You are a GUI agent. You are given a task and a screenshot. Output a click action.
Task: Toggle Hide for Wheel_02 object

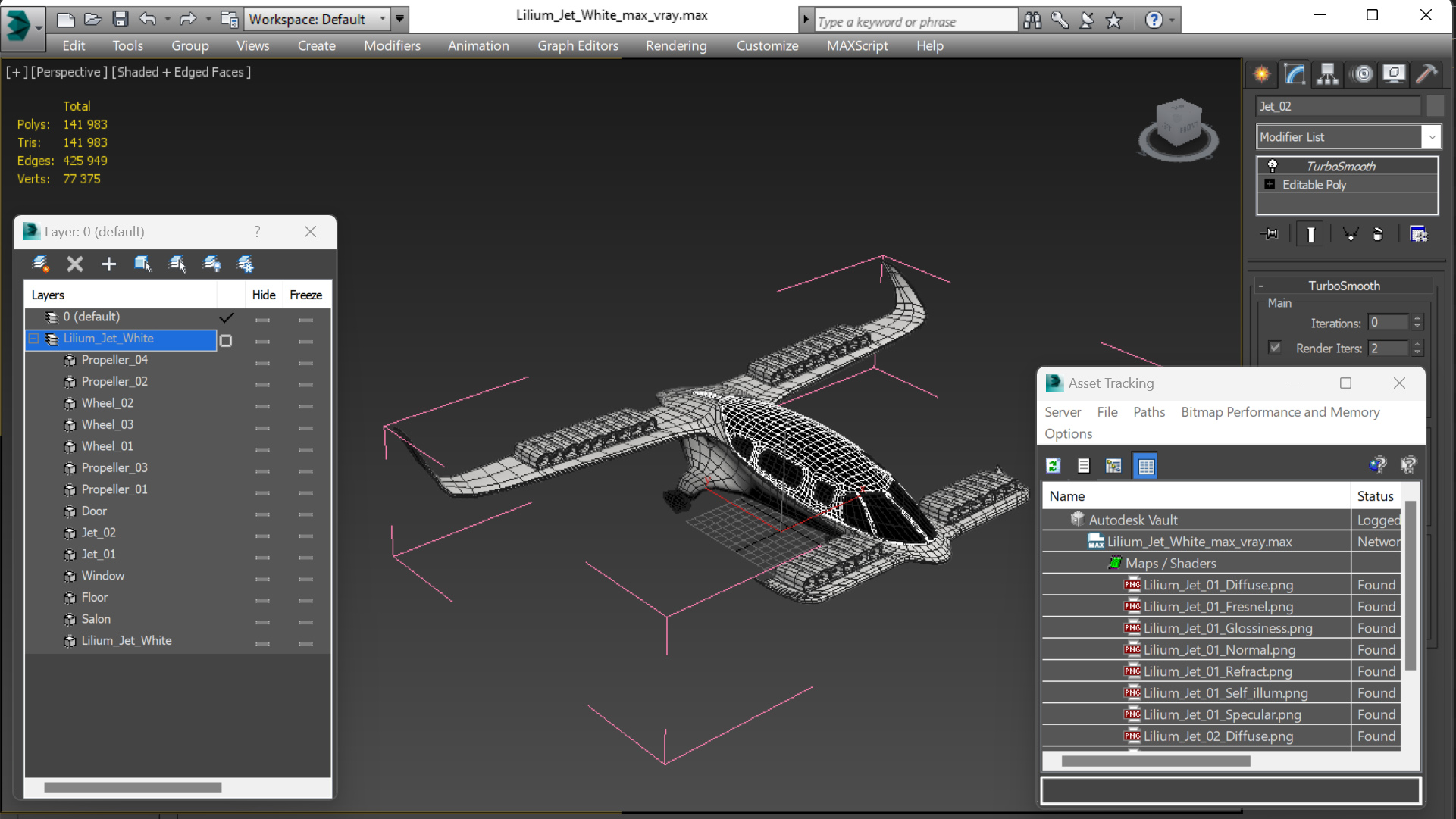(x=263, y=406)
